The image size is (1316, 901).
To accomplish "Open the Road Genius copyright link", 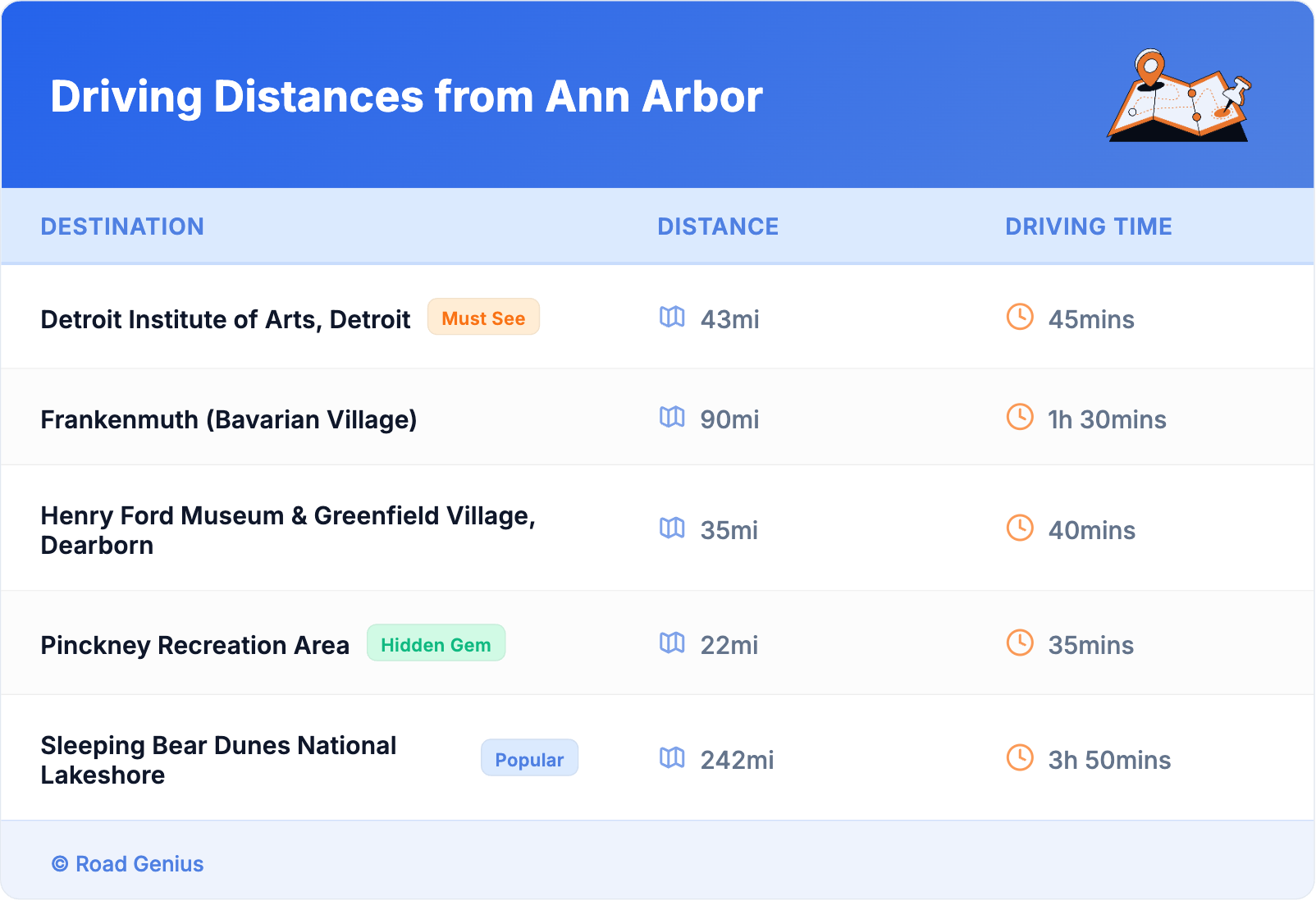I will click(x=128, y=864).
